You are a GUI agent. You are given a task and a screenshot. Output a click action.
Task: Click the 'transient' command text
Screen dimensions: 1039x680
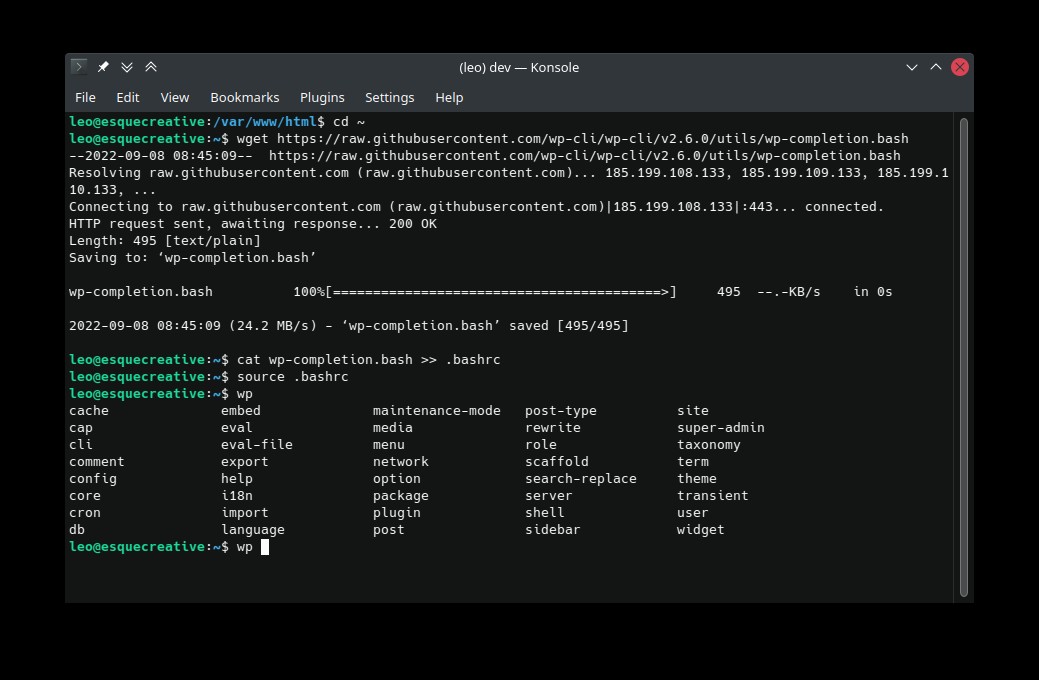click(x=712, y=496)
